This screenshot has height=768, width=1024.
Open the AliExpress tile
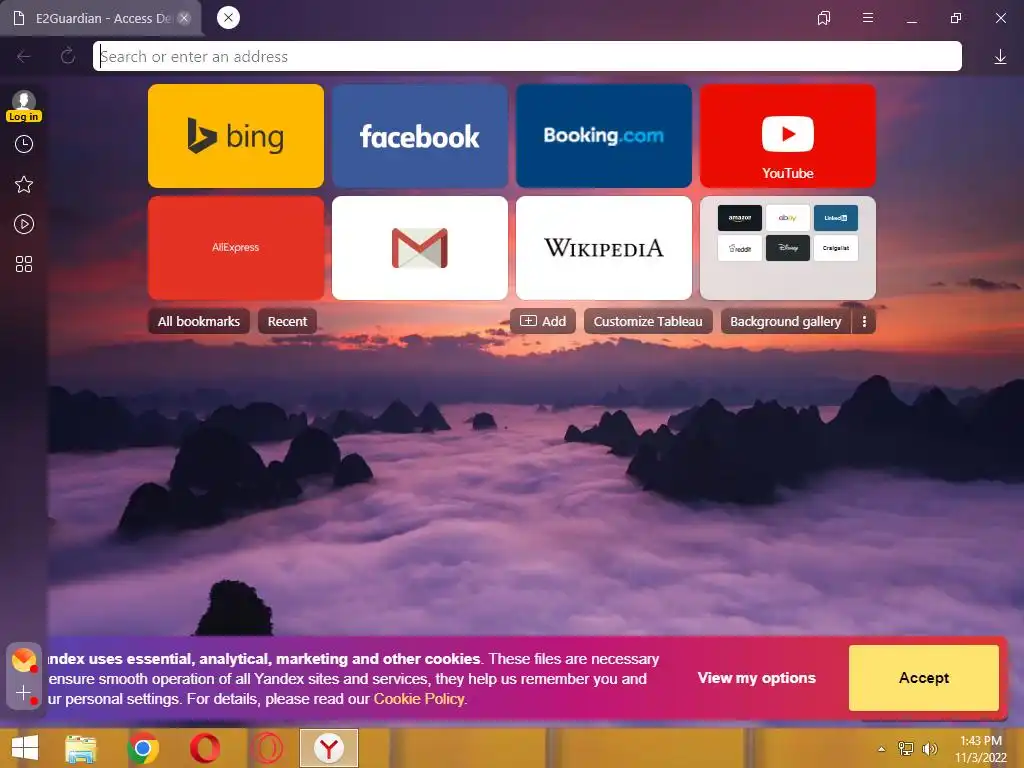click(x=236, y=248)
